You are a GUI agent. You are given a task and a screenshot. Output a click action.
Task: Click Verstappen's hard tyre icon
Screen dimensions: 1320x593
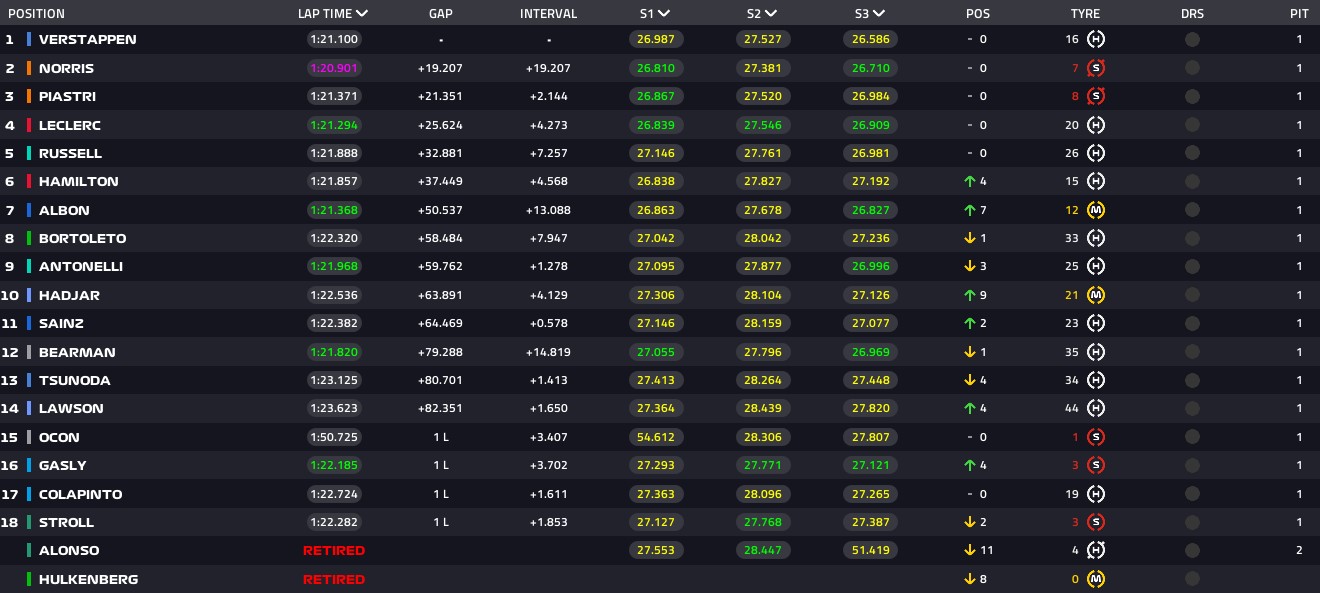pos(1096,40)
